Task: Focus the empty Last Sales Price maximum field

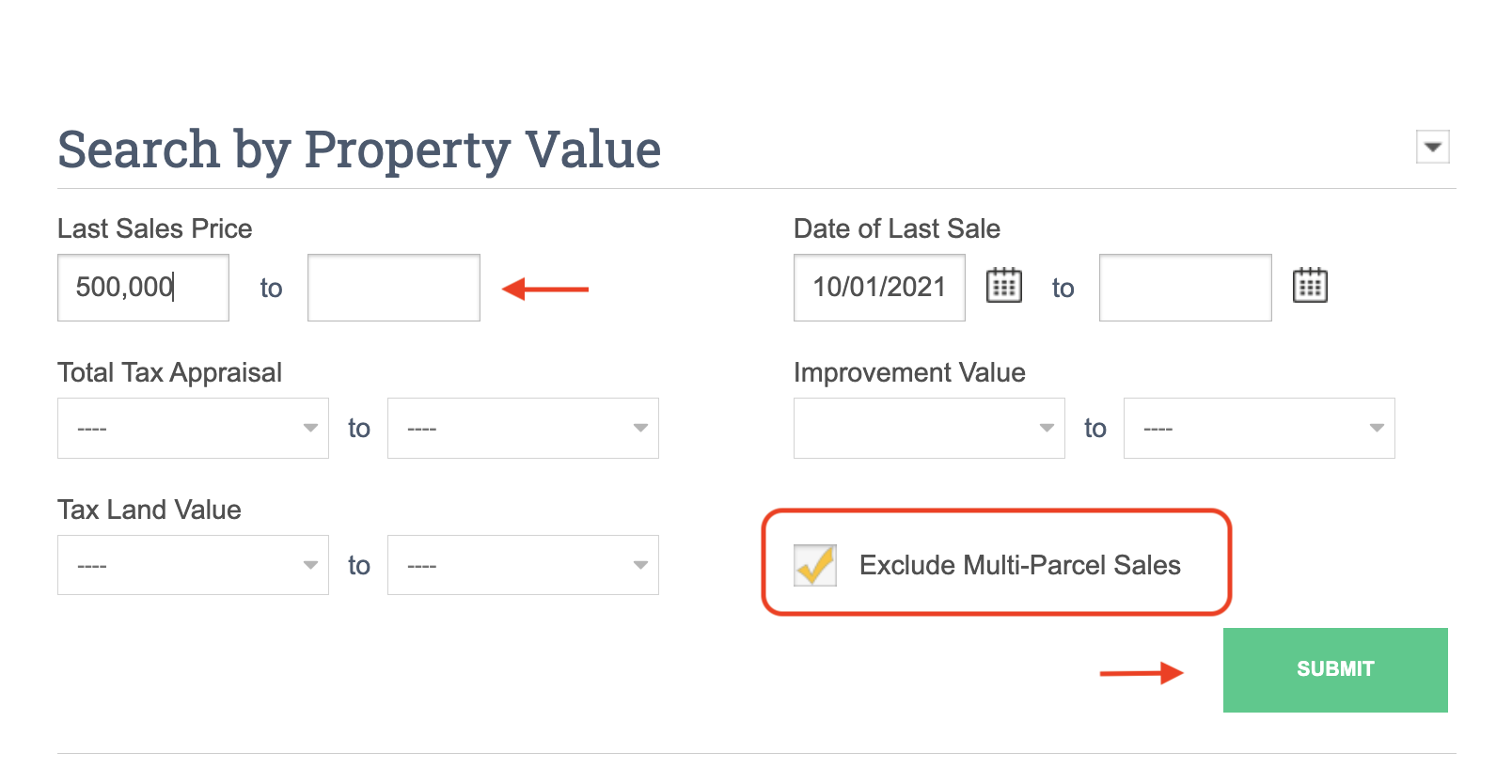Action: [x=393, y=288]
